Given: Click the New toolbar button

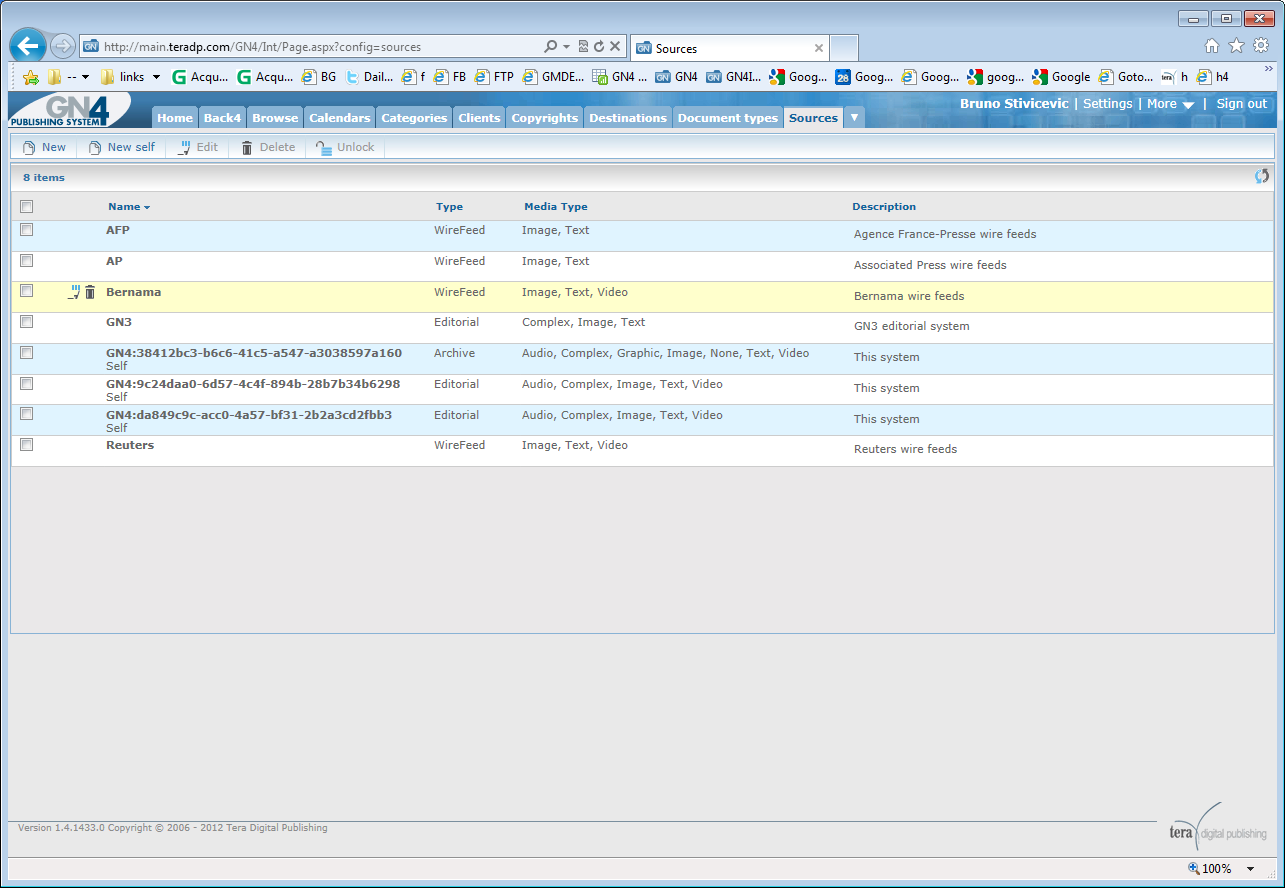Looking at the screenshot, I should tap(44, 147).
